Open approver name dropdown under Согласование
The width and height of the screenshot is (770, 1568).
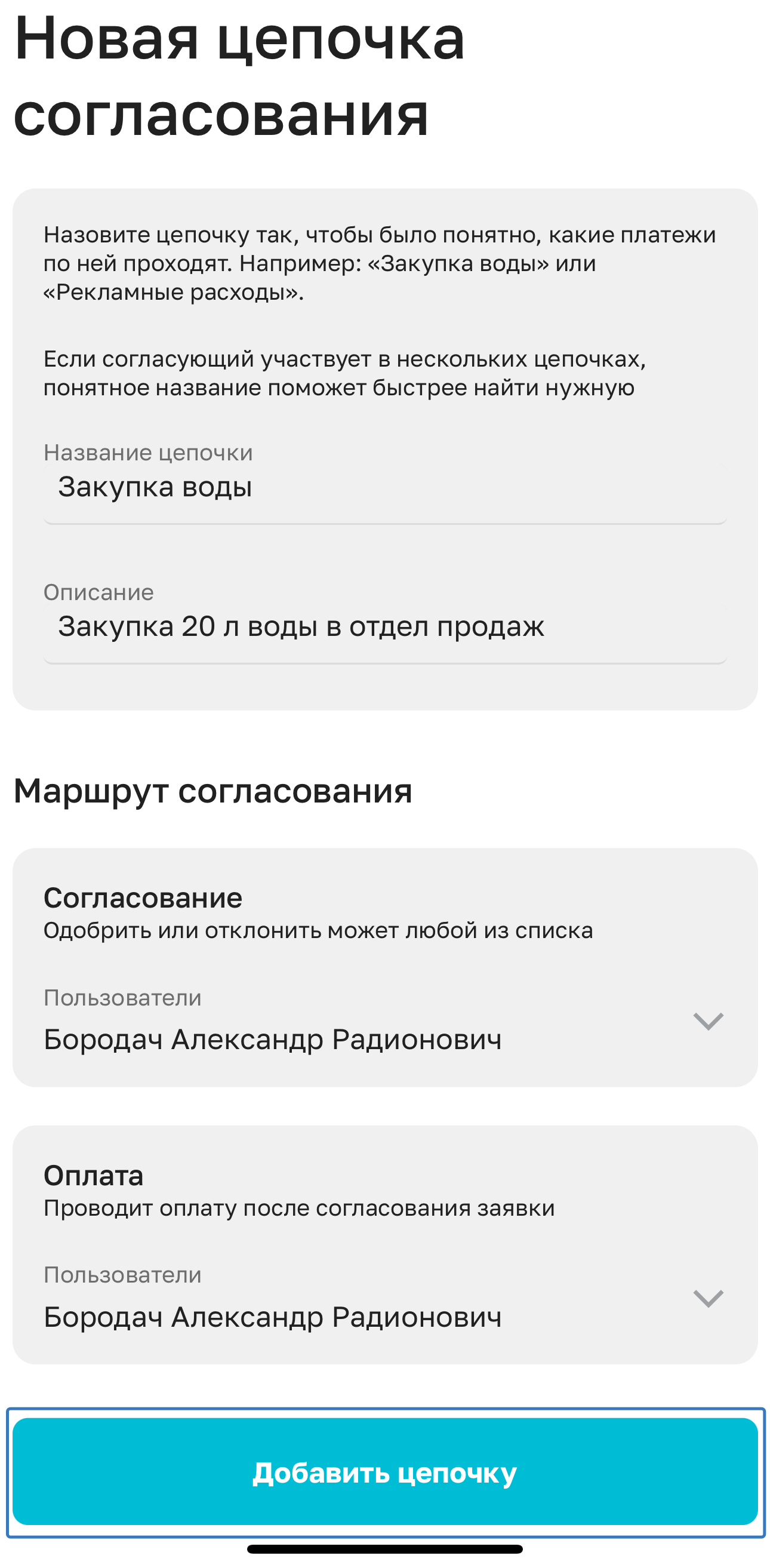tap(273, 1039)
